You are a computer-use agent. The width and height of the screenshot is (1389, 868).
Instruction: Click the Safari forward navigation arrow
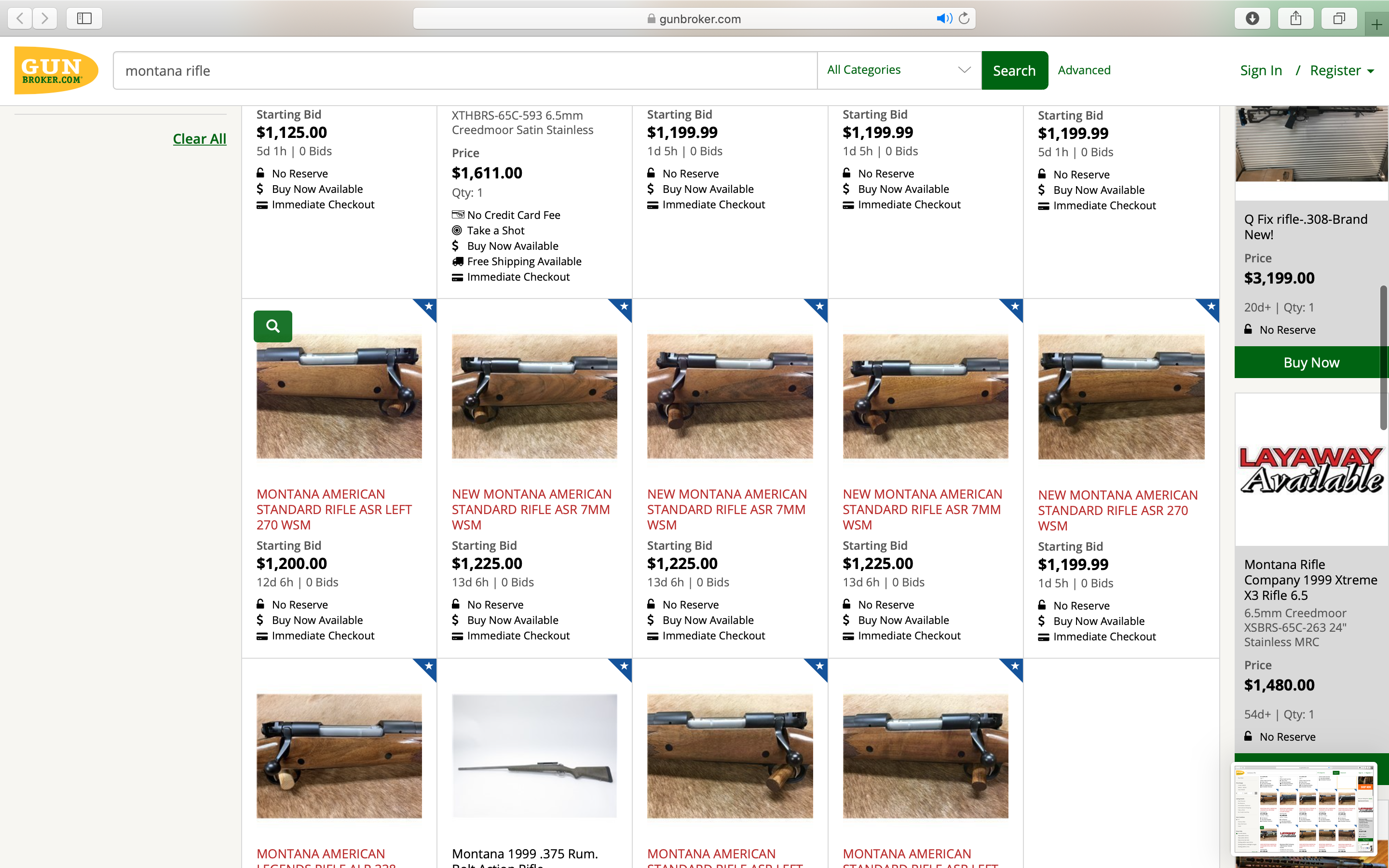(45, 18)
